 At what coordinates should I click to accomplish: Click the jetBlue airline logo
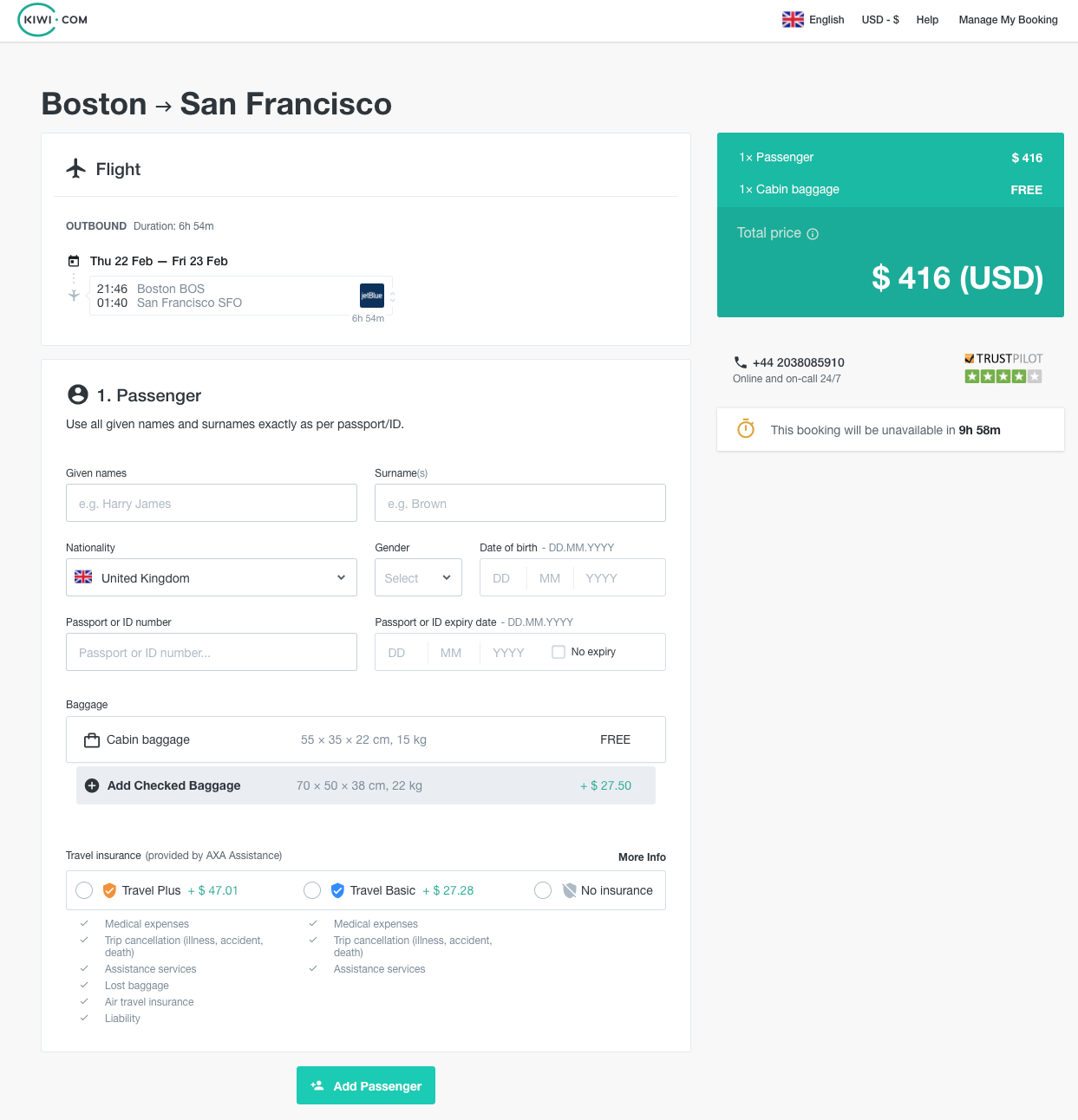pyautogui.click(x=372, y=296)
